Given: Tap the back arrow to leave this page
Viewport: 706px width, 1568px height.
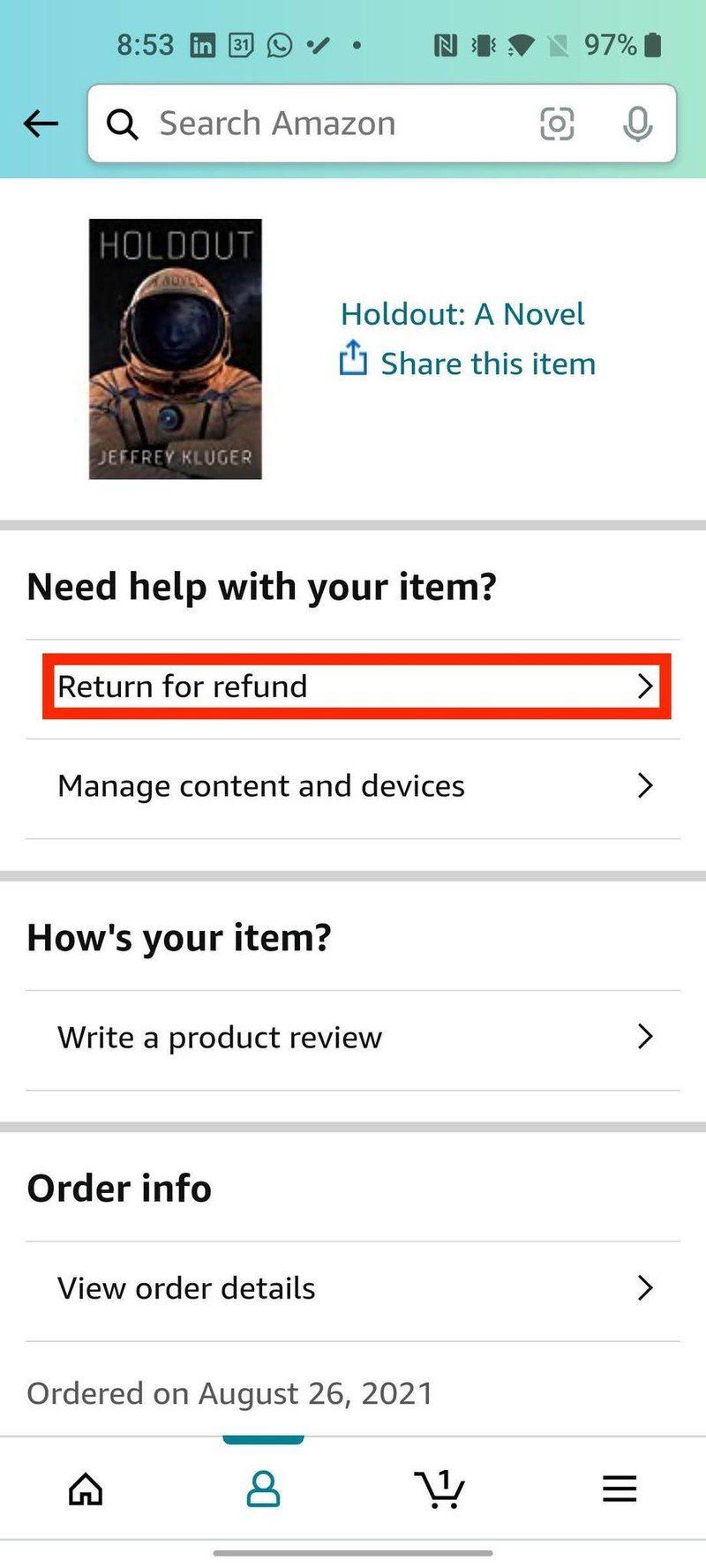Looking at the screenshot, I should (40, 124).
